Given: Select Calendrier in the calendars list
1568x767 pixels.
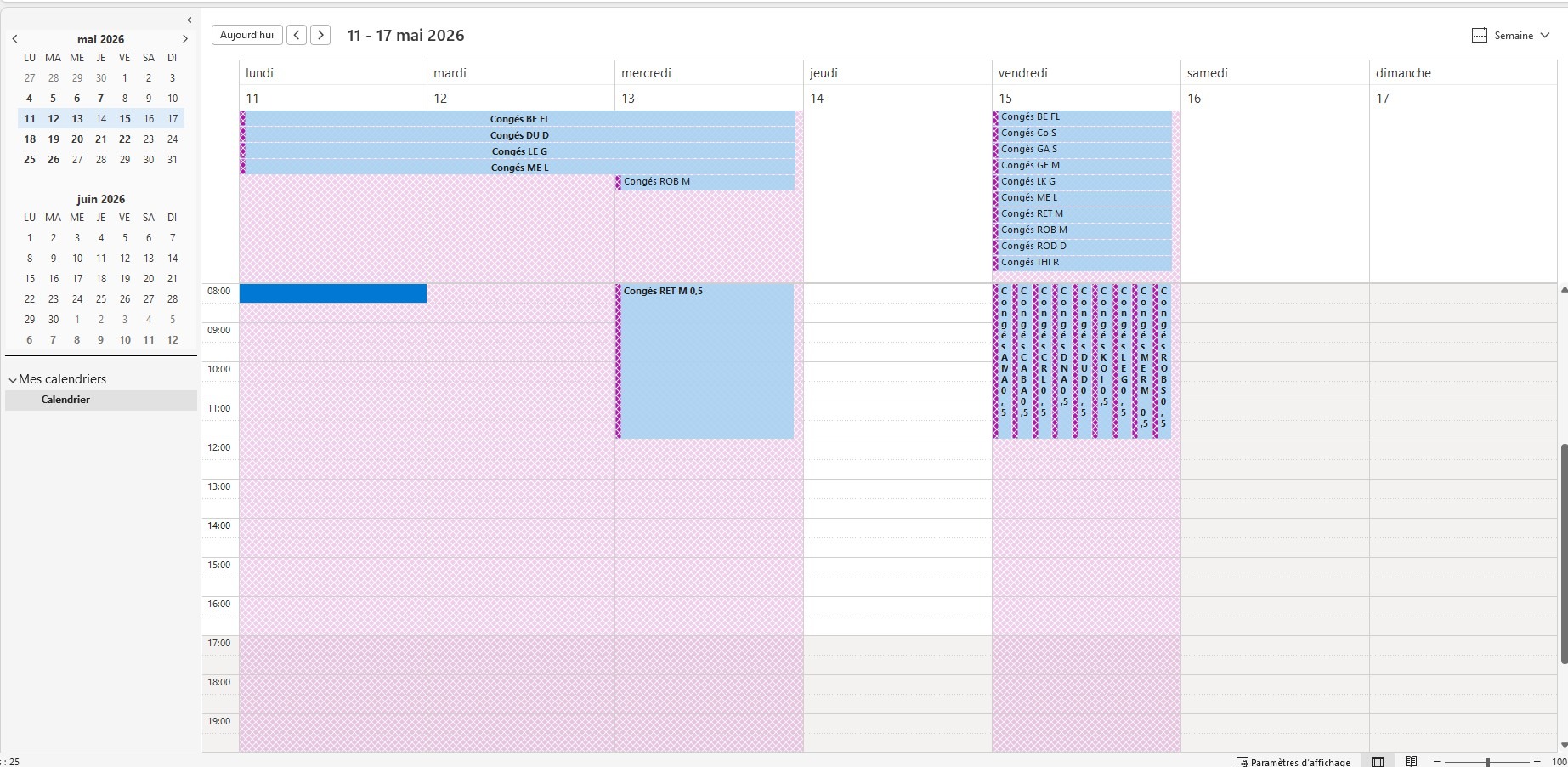Looking at the screenshot, I should [65, 400].
